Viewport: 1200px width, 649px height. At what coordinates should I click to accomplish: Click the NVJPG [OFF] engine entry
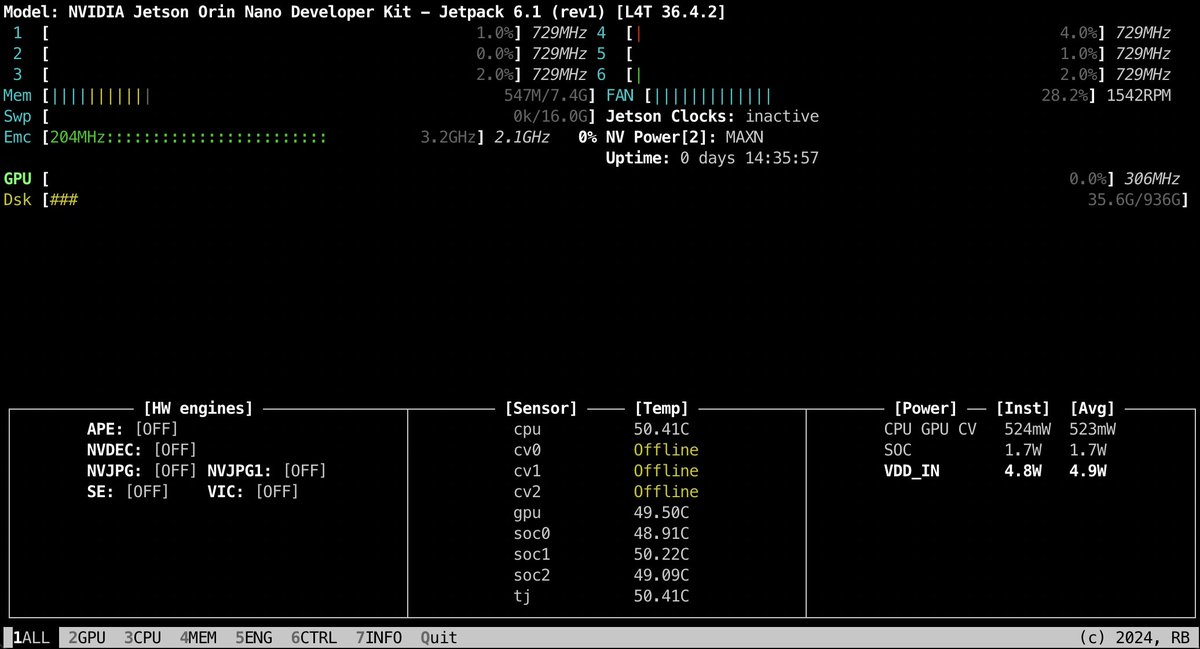coord(141,471)
